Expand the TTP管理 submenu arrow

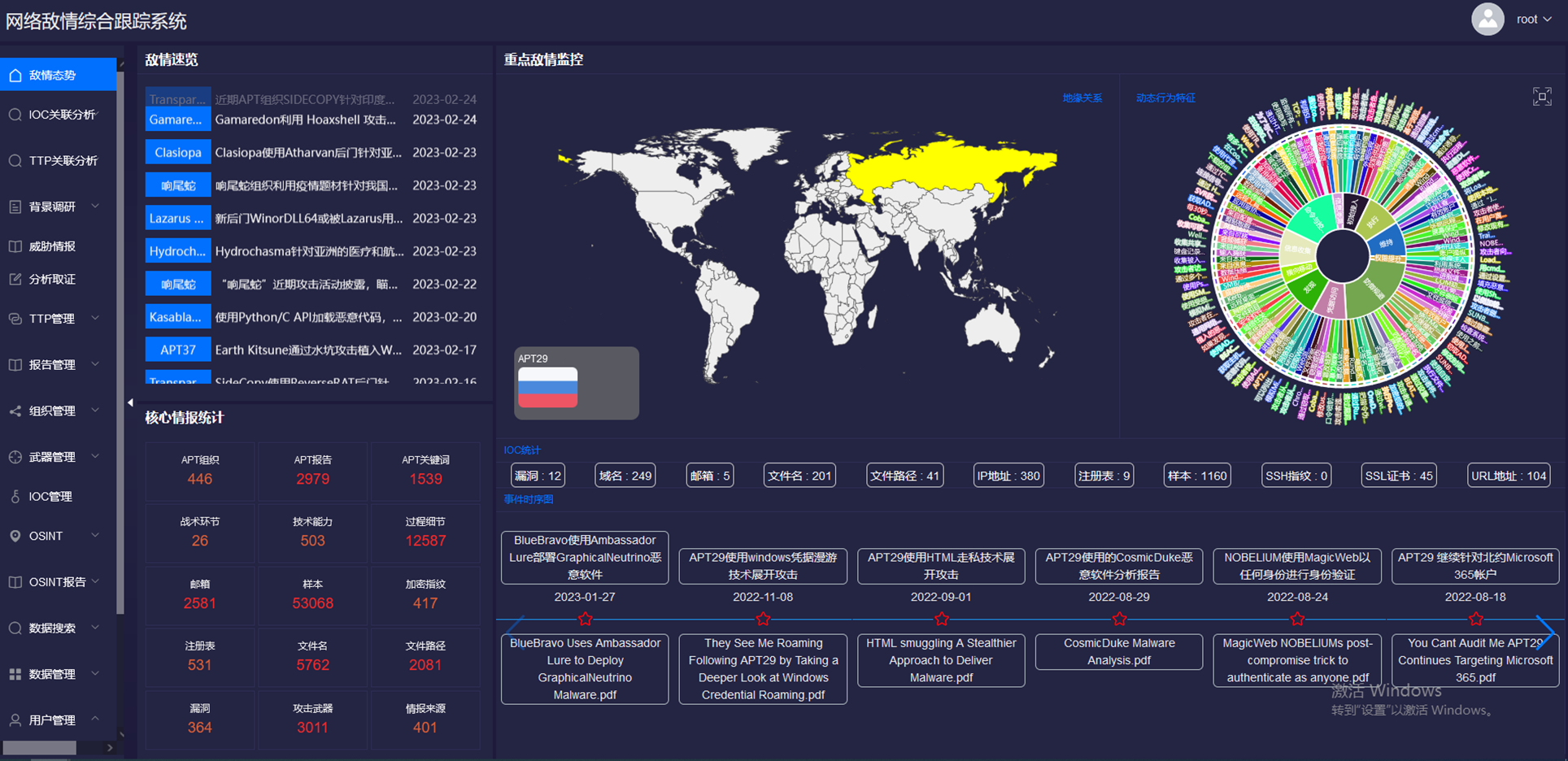click(x=95, y=318)
